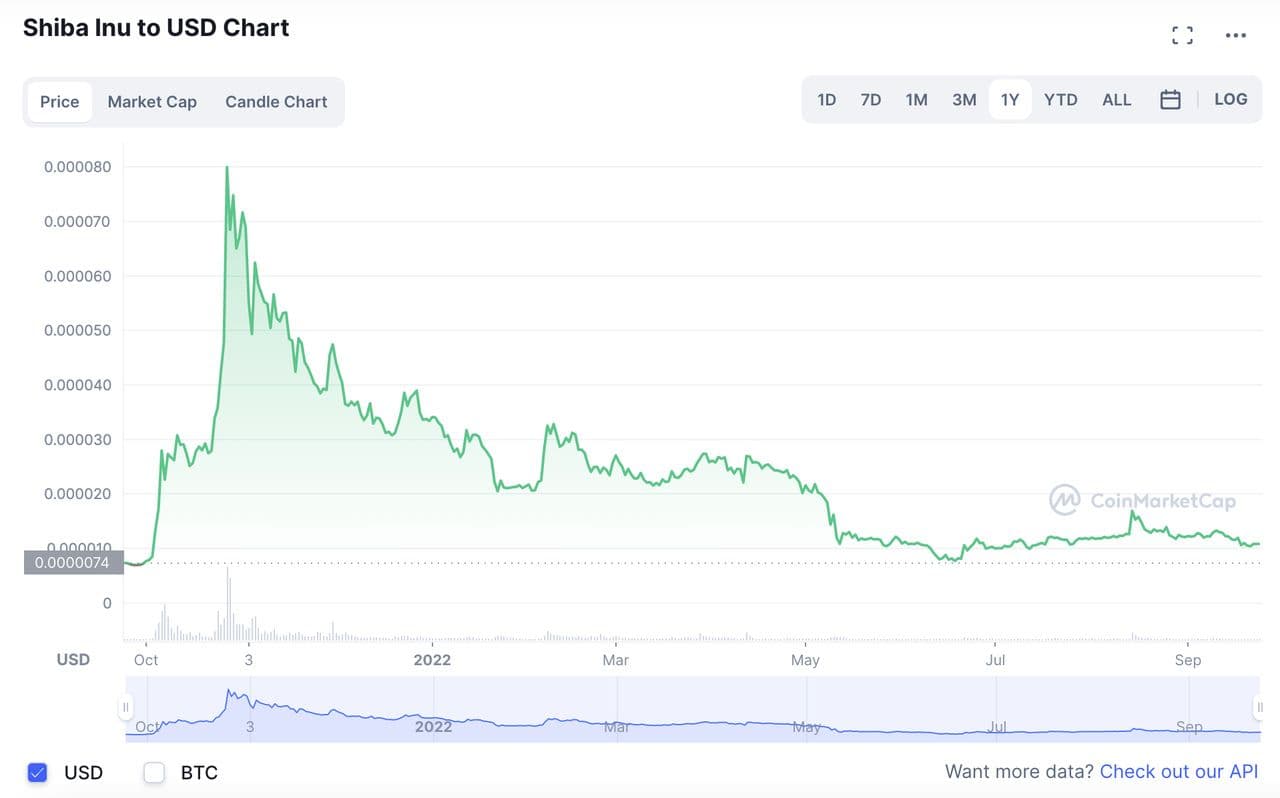Screen dimensions: 1280x798
Task: Click the left range slider handle
Action: click(126, 707)
